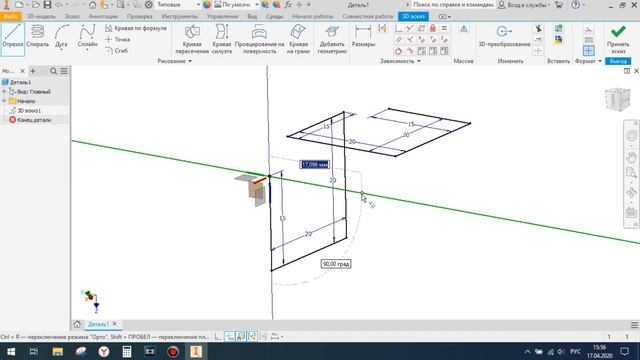Image resolution: width=640 pixels, height=360 pixels.
Task: Toggle second highlighted status bar constraint icon
Action: tap(241, 337)
